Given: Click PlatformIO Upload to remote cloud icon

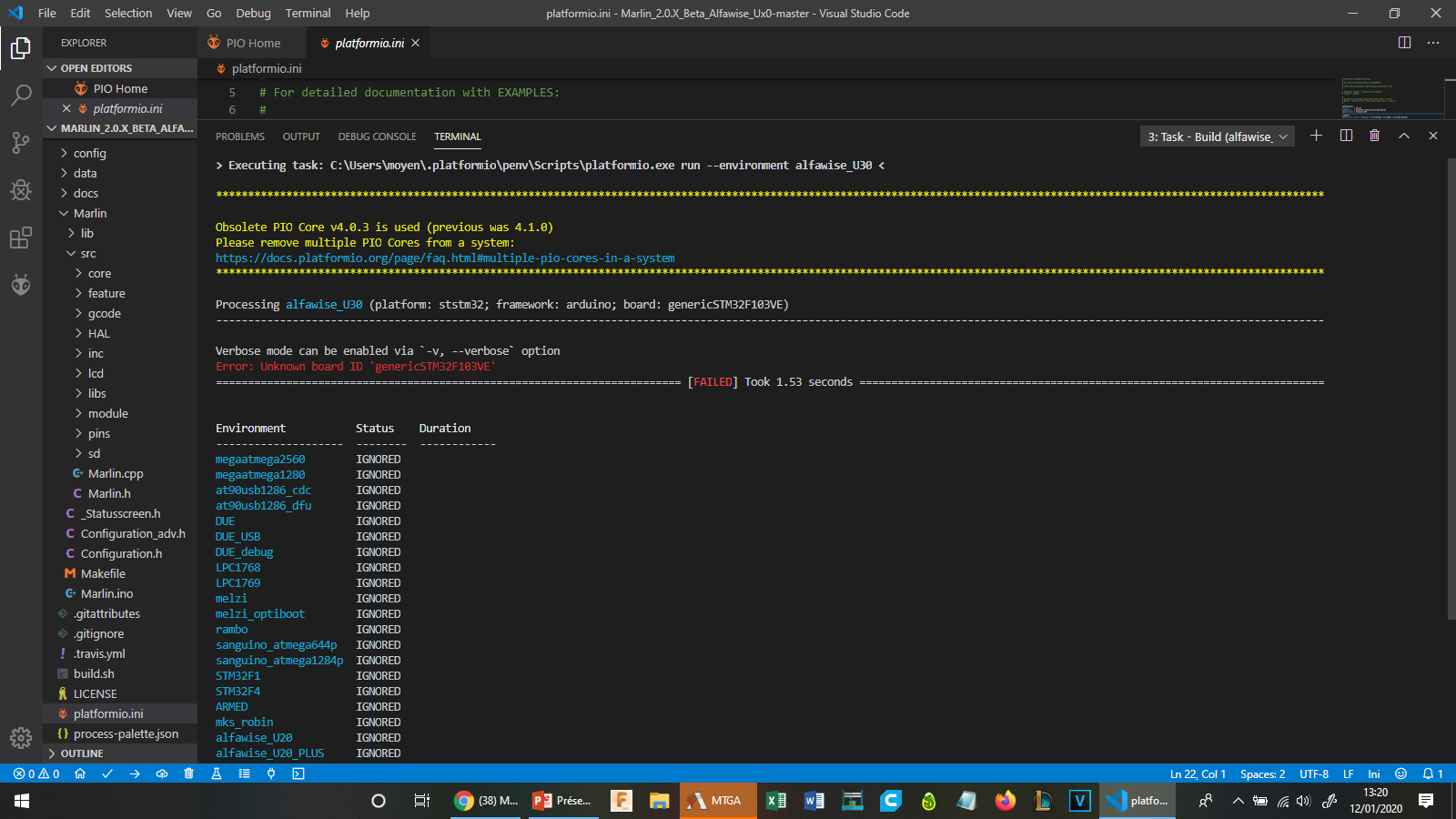Looking at the screenshot, I should click(162, 773).
